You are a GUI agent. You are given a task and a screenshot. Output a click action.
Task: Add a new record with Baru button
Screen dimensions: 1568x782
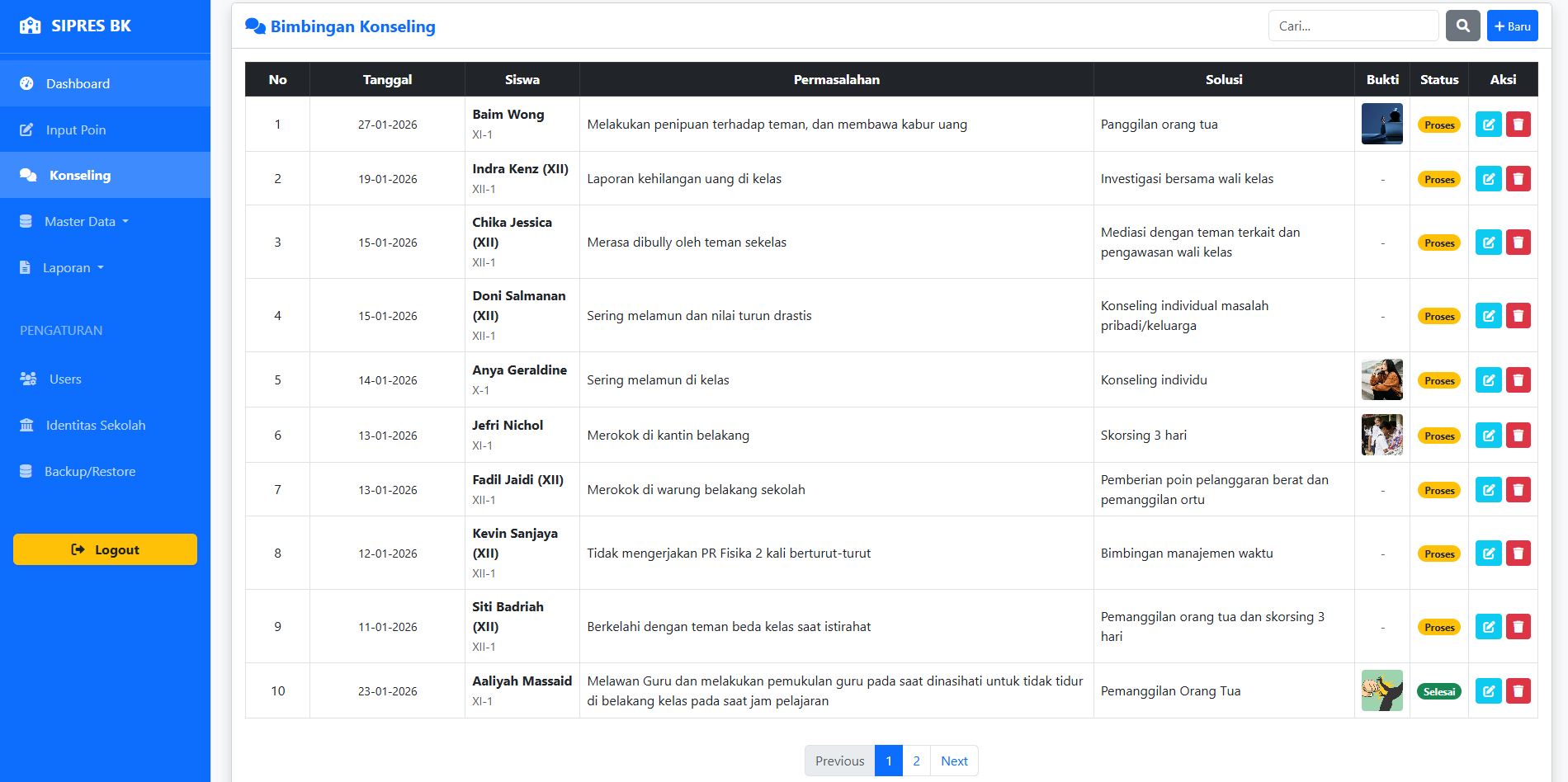point(1512,26)
